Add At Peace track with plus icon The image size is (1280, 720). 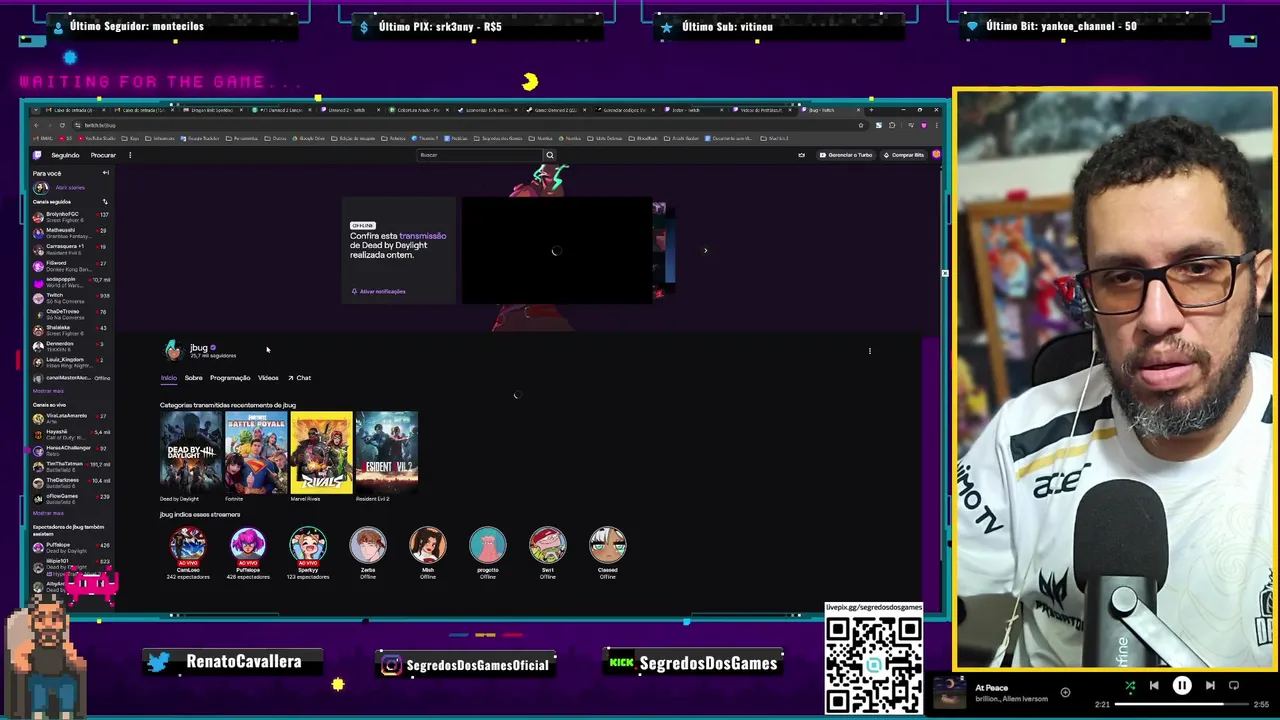1065,692
